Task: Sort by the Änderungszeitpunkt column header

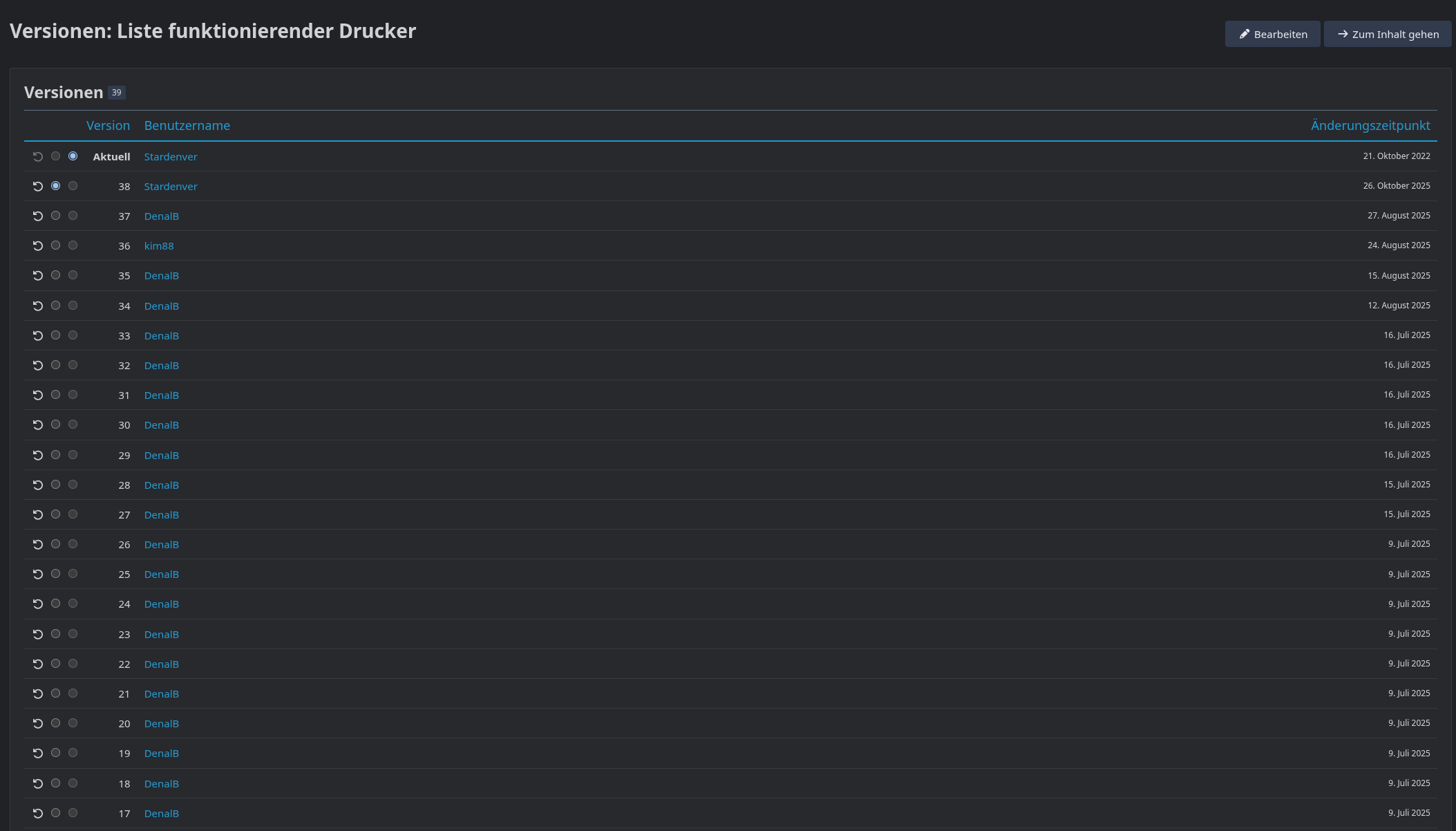Action: 1370,126
